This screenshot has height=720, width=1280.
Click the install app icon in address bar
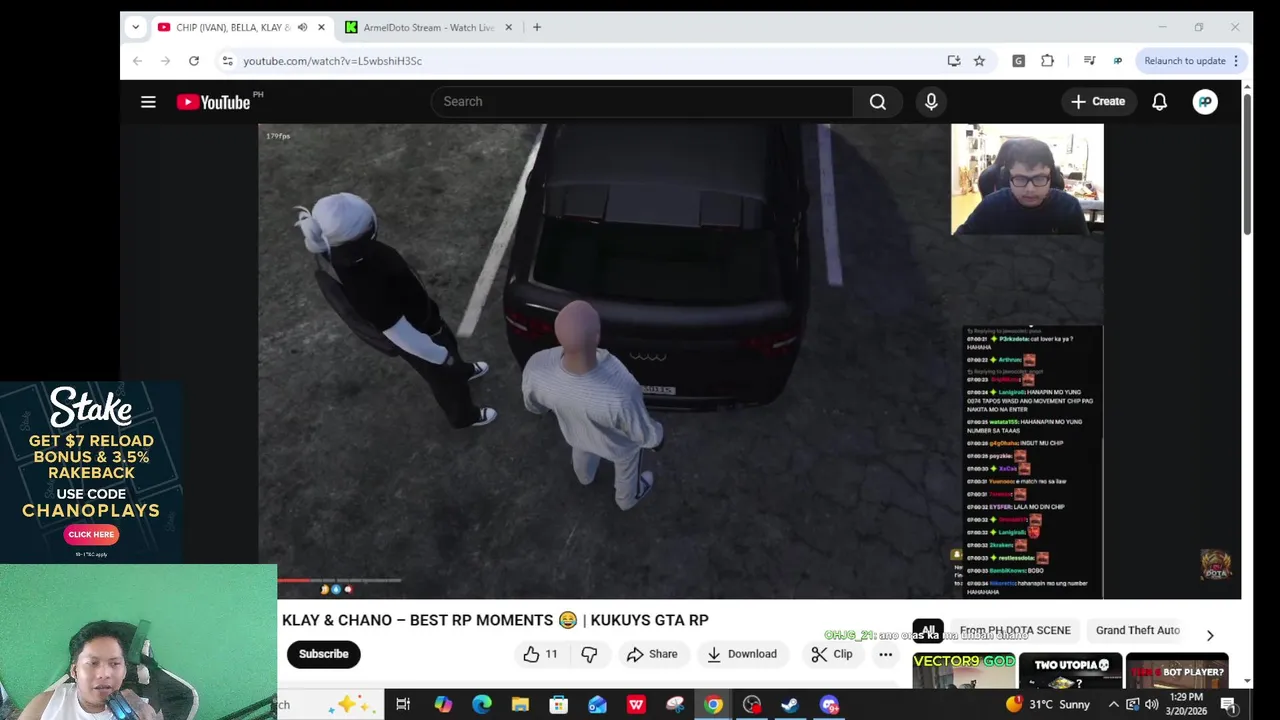point(954,61)
